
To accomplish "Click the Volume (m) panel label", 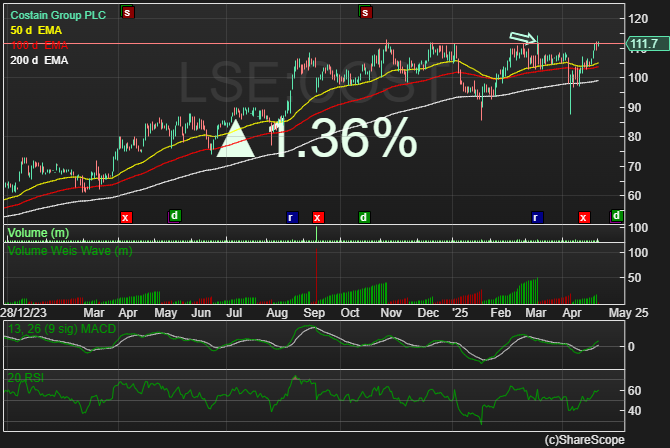I will coord(38,233).
